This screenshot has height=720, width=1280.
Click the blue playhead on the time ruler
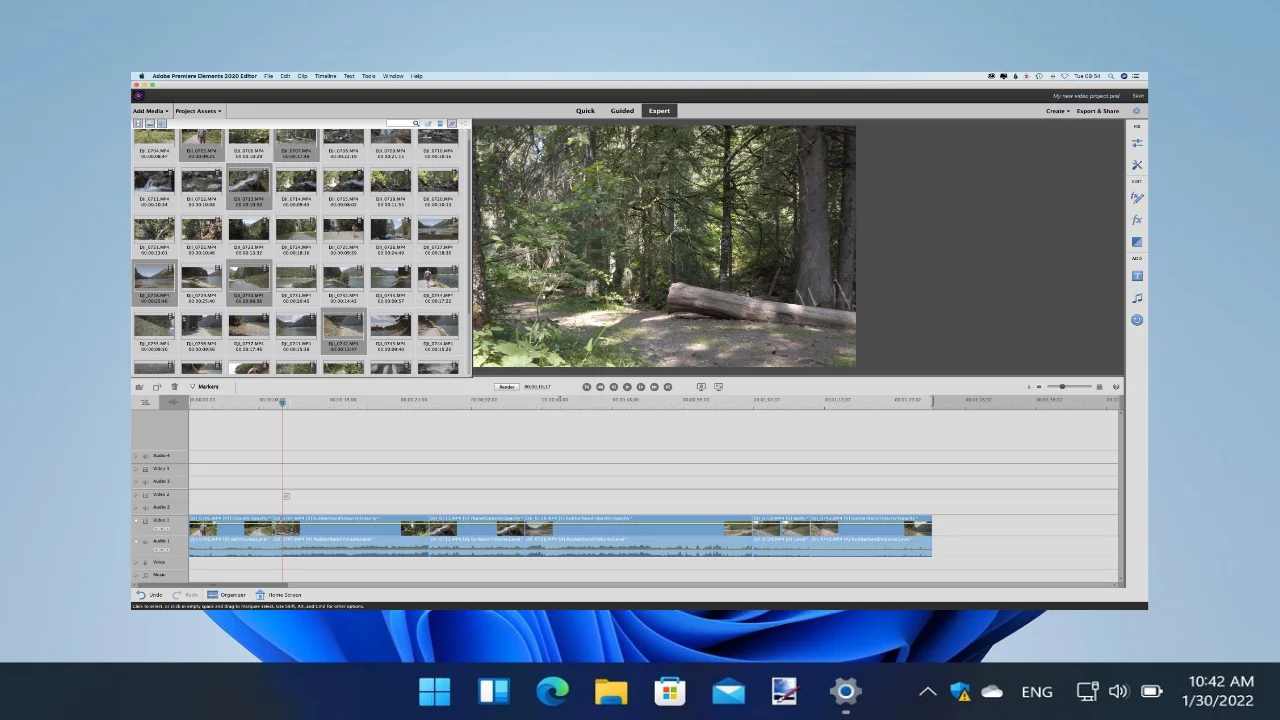(x=282, y=402)
